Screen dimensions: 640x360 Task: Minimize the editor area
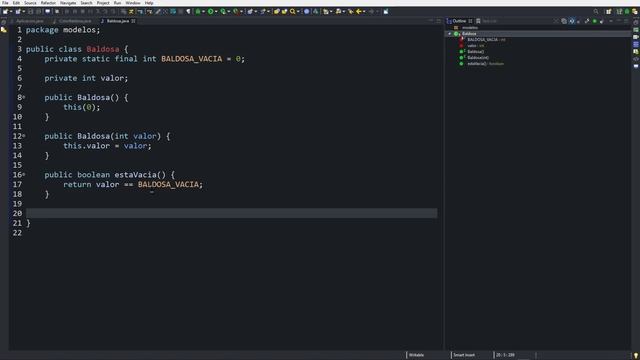[431, 21]
